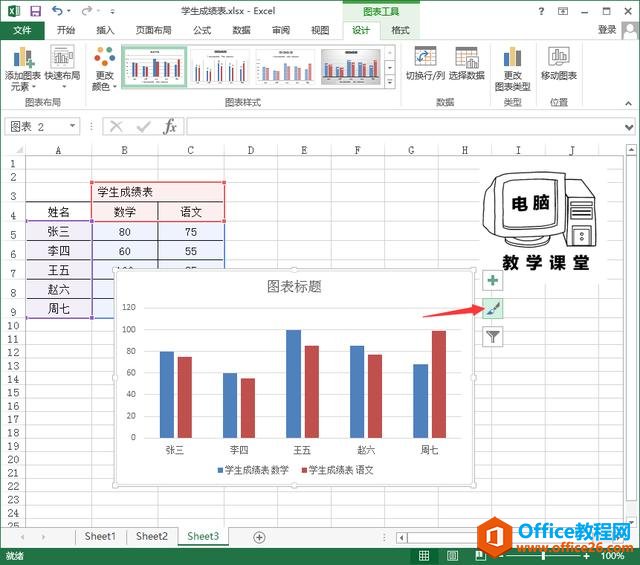Click vertical scrollbar up arrow
640x565 pixels.
631,150
